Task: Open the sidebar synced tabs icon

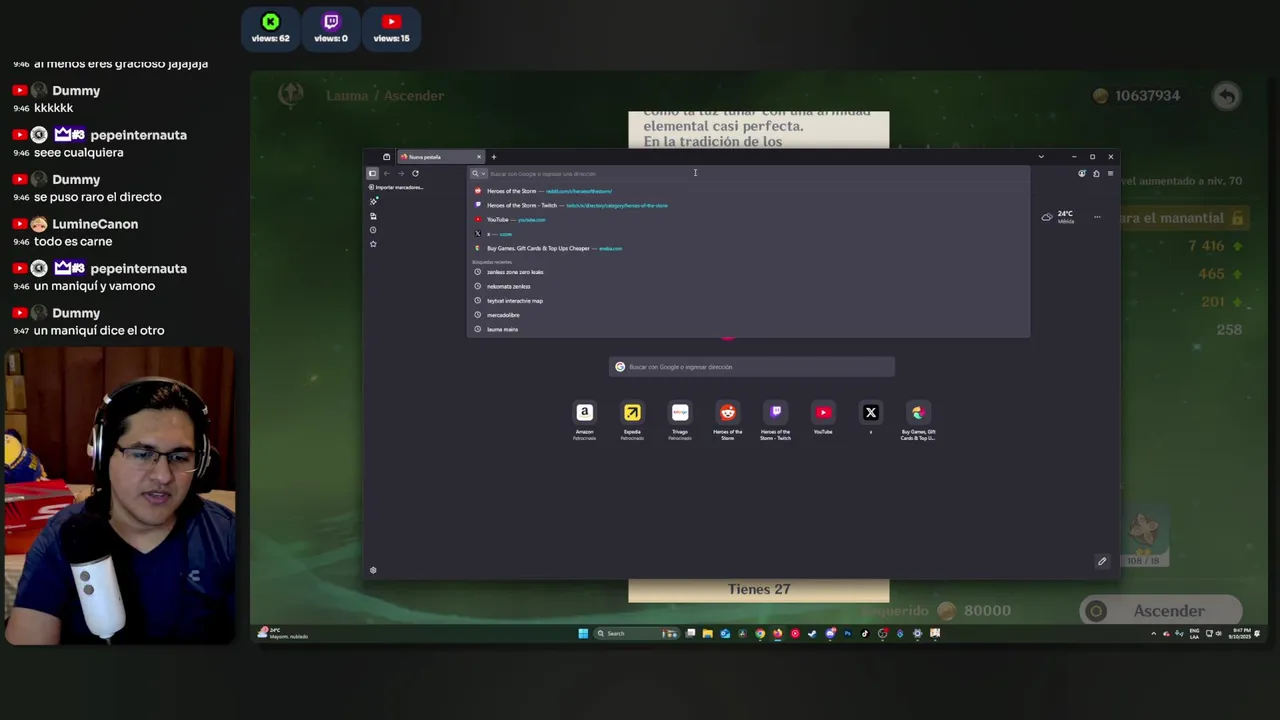Action: point(373,216)
